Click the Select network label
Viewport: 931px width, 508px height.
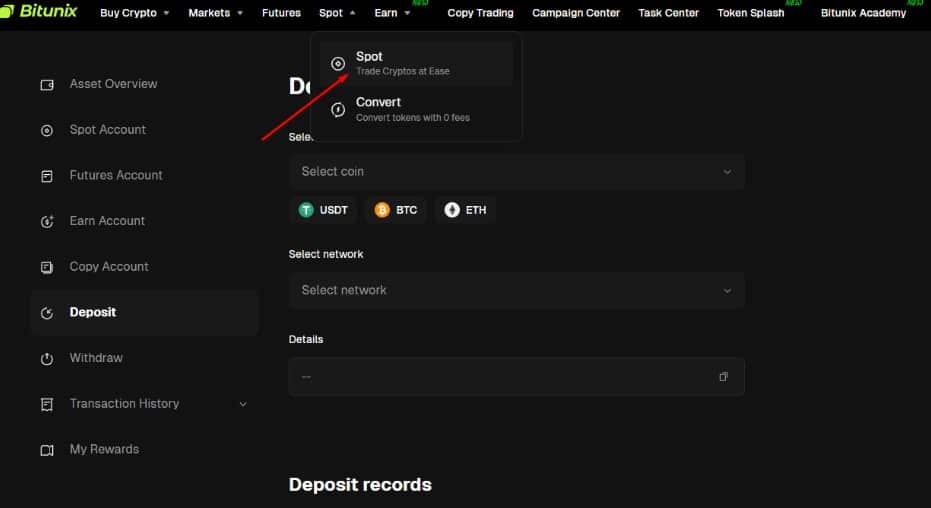(x=326, y=255)
